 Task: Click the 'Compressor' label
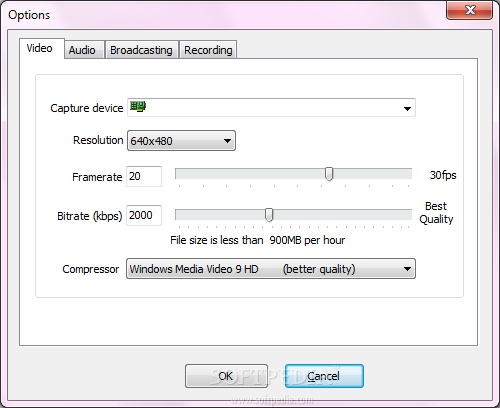(x=90, y=269)
